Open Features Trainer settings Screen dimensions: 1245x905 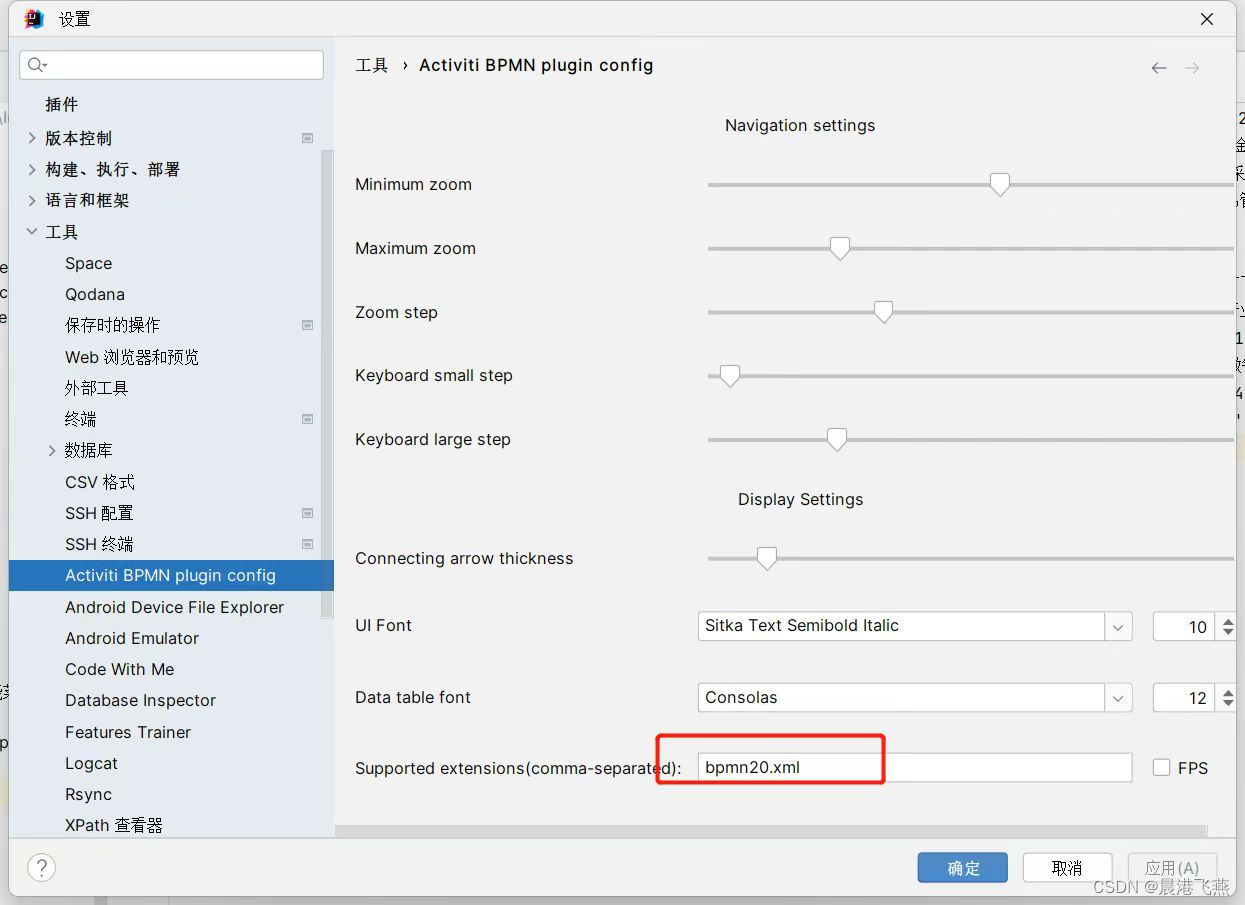[x=128, y=732]
